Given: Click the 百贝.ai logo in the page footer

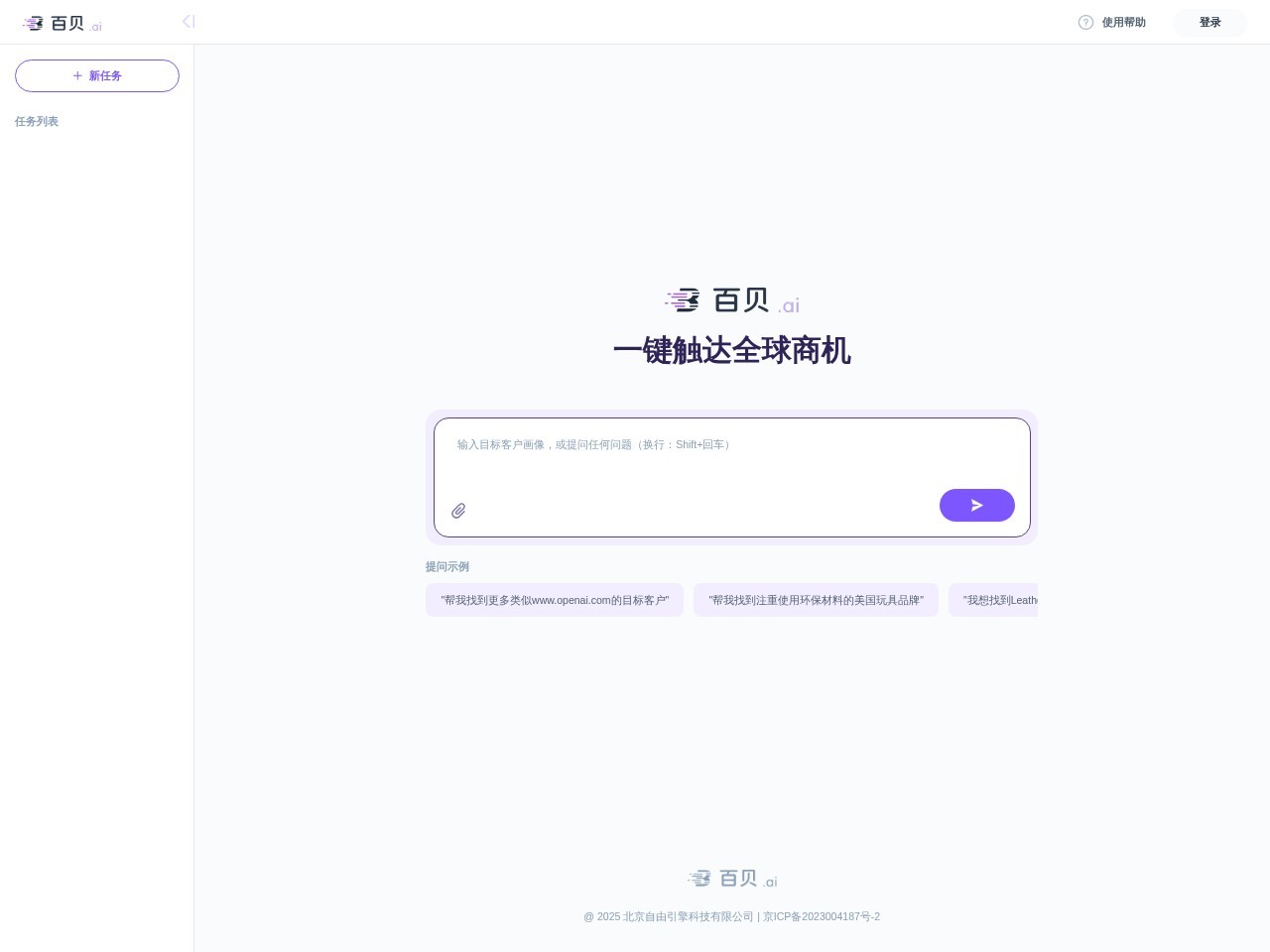Looking at the screenshot, I should [x=731, y=879].
